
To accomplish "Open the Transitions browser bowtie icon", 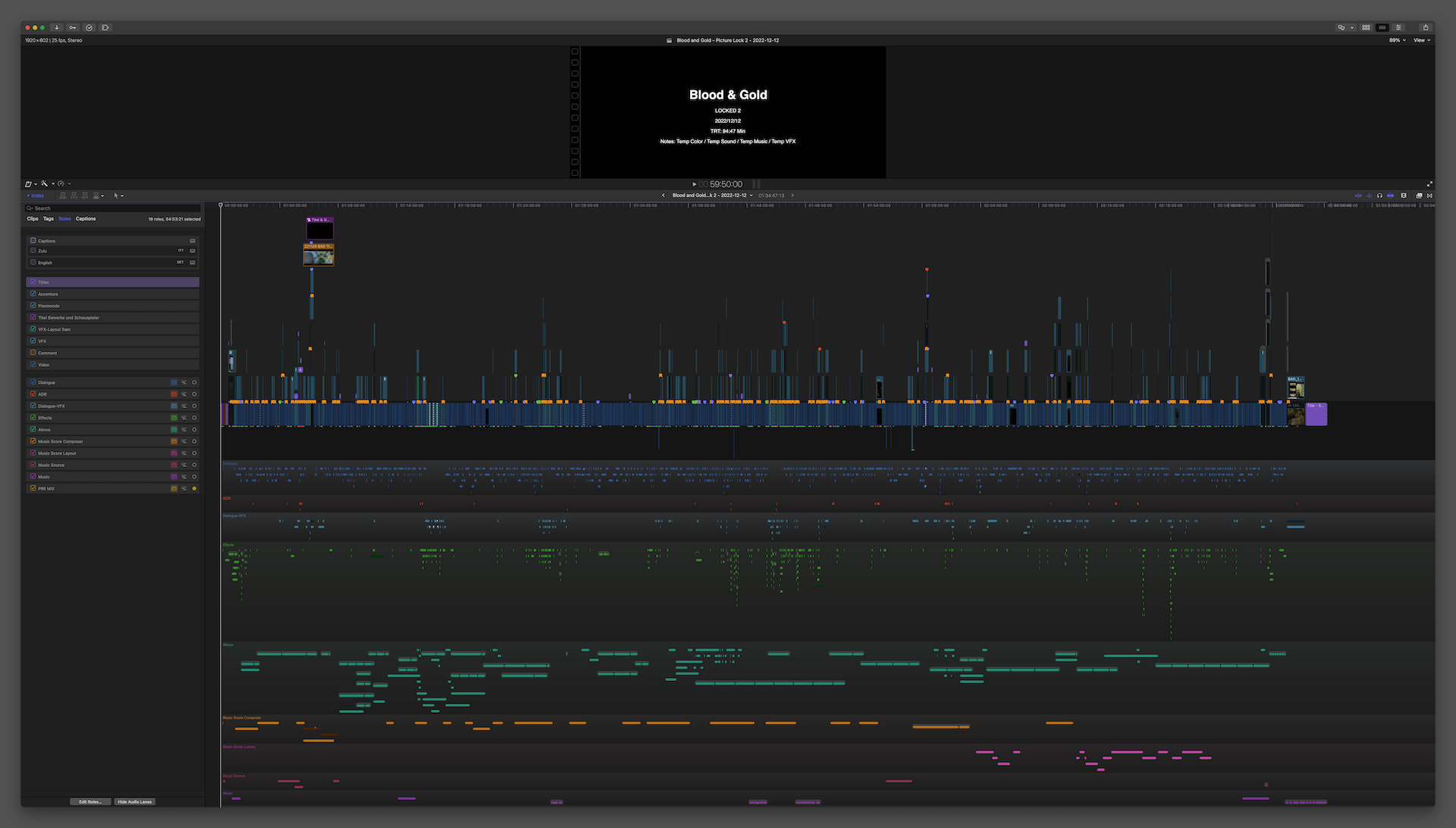I will pos(1429,196).
